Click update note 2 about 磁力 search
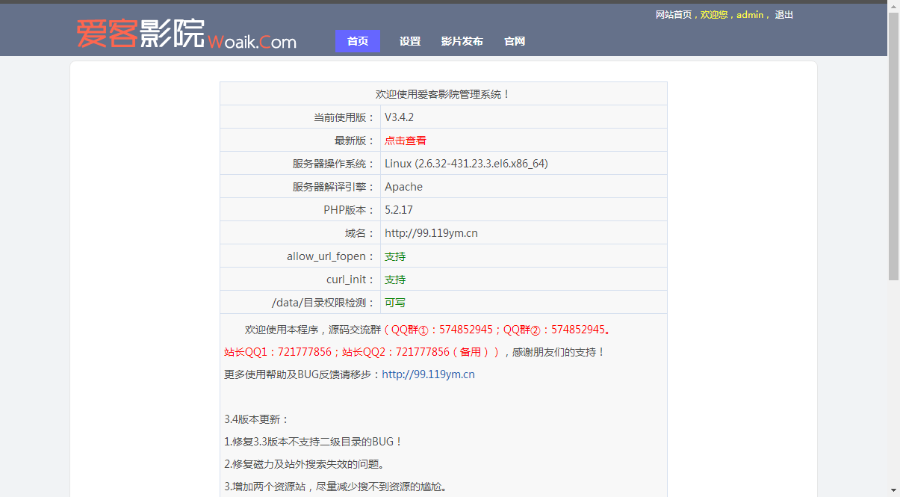Screen dimensions: 900x497 tap(304, 464)
